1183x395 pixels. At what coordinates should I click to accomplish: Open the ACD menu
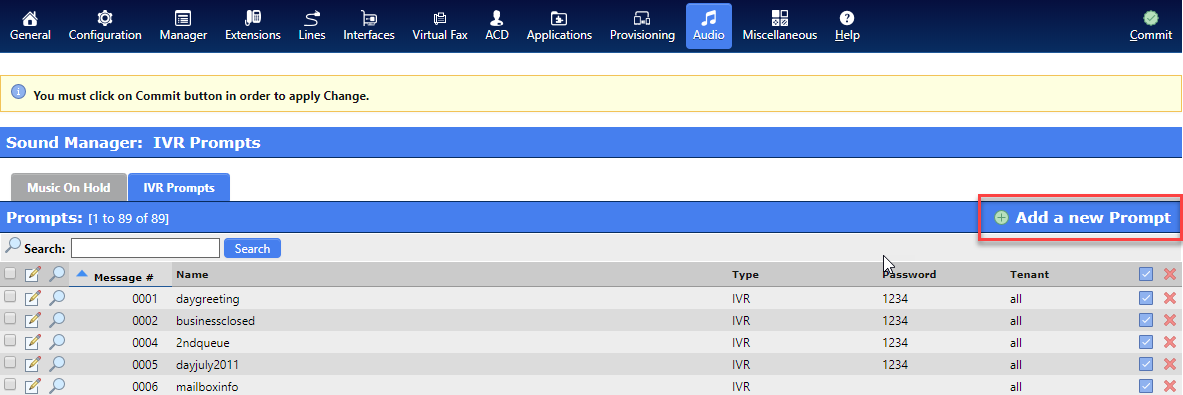(496, 26)
